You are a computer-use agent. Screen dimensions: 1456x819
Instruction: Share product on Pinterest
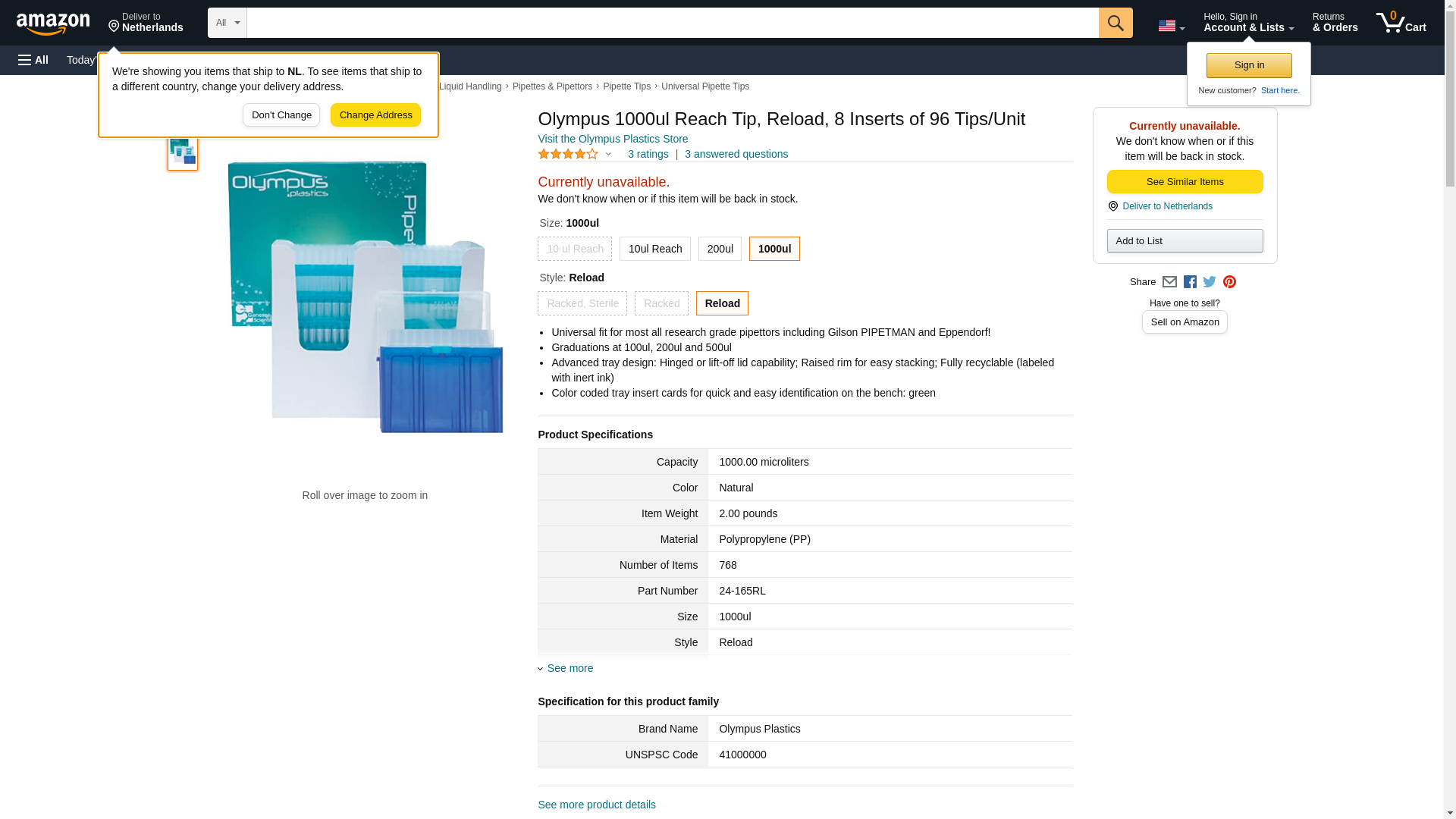pyautogui.click(x=1229, y=282)
